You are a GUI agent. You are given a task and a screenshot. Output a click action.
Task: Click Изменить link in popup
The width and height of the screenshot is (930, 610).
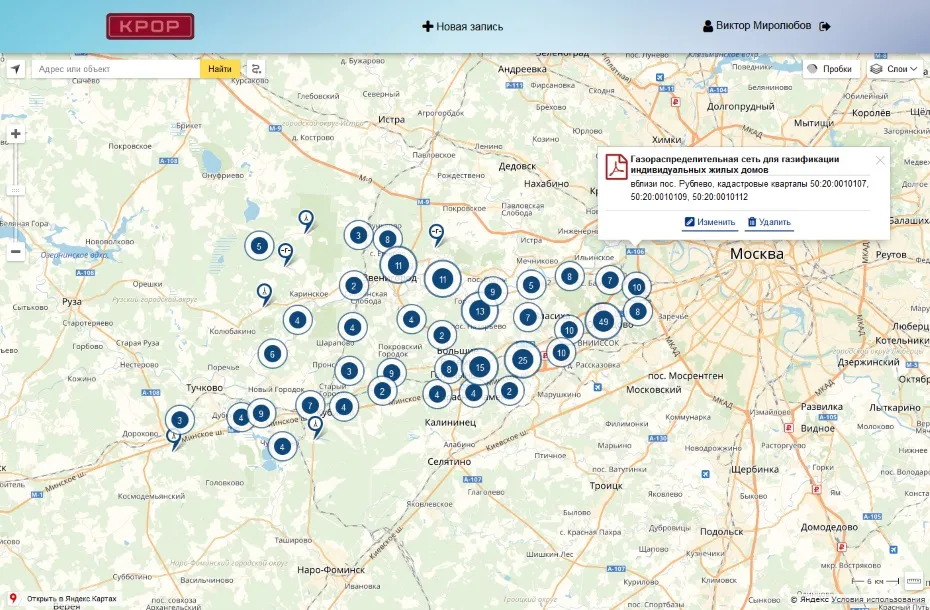pyautogui.click(x=710, y=222)
